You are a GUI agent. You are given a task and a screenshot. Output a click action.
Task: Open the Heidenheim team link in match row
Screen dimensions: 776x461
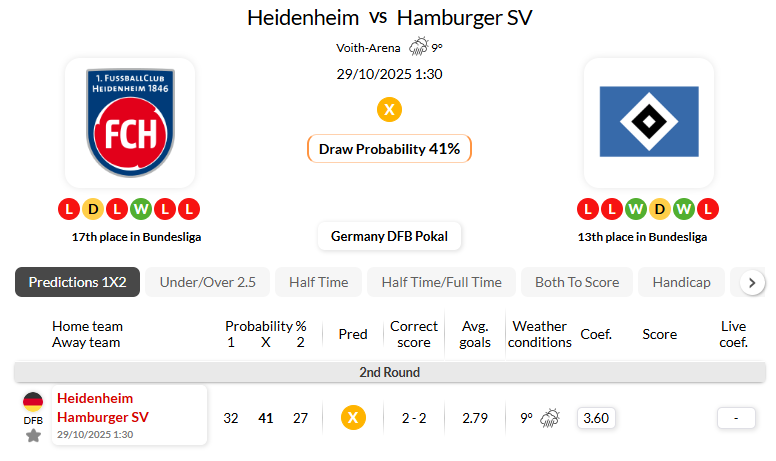click(95, 398)
